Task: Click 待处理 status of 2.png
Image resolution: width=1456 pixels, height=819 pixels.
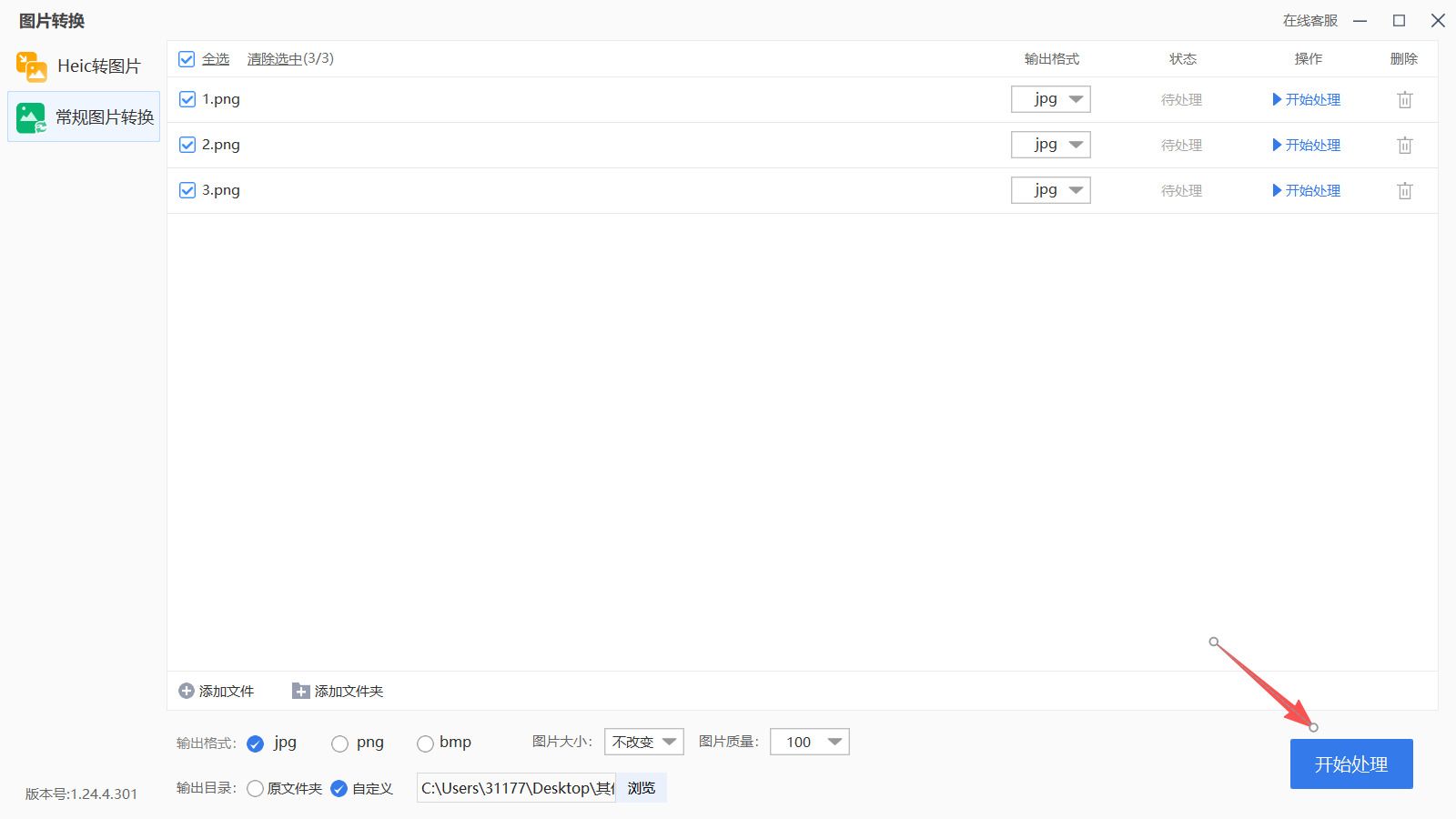Action: coord(1181,146)
